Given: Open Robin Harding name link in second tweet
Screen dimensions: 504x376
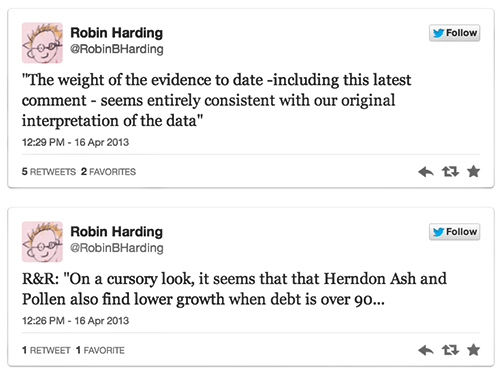Looking at the screenshot, I should [117, 231].
